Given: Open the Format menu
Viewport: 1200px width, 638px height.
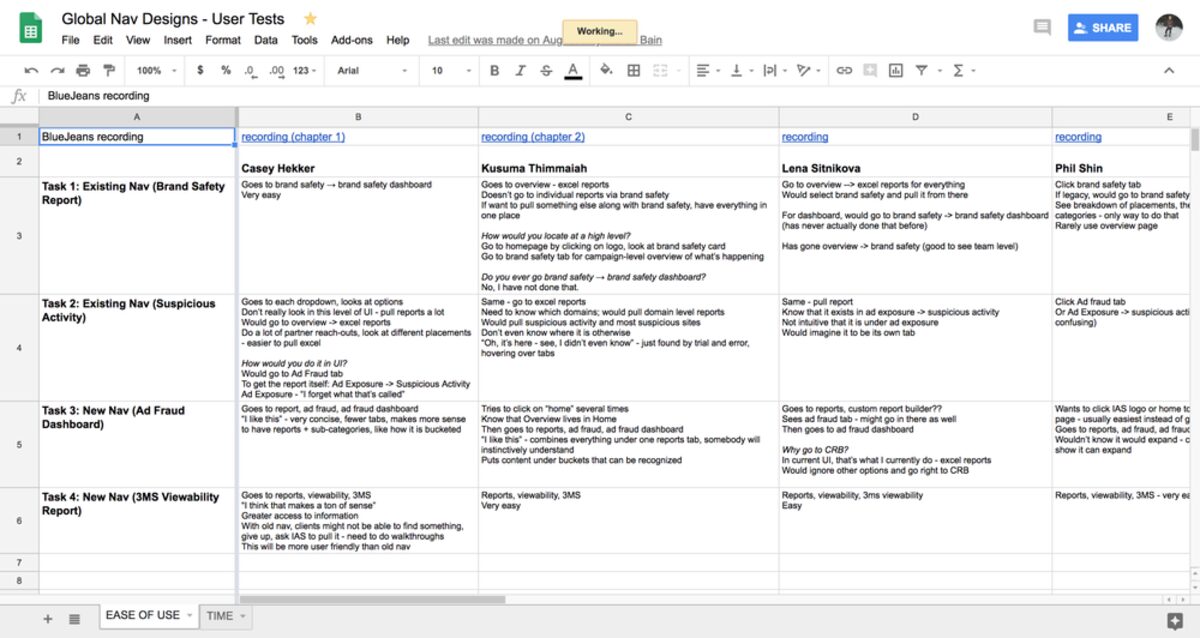Looking at the screenshot, I should 223,40.
